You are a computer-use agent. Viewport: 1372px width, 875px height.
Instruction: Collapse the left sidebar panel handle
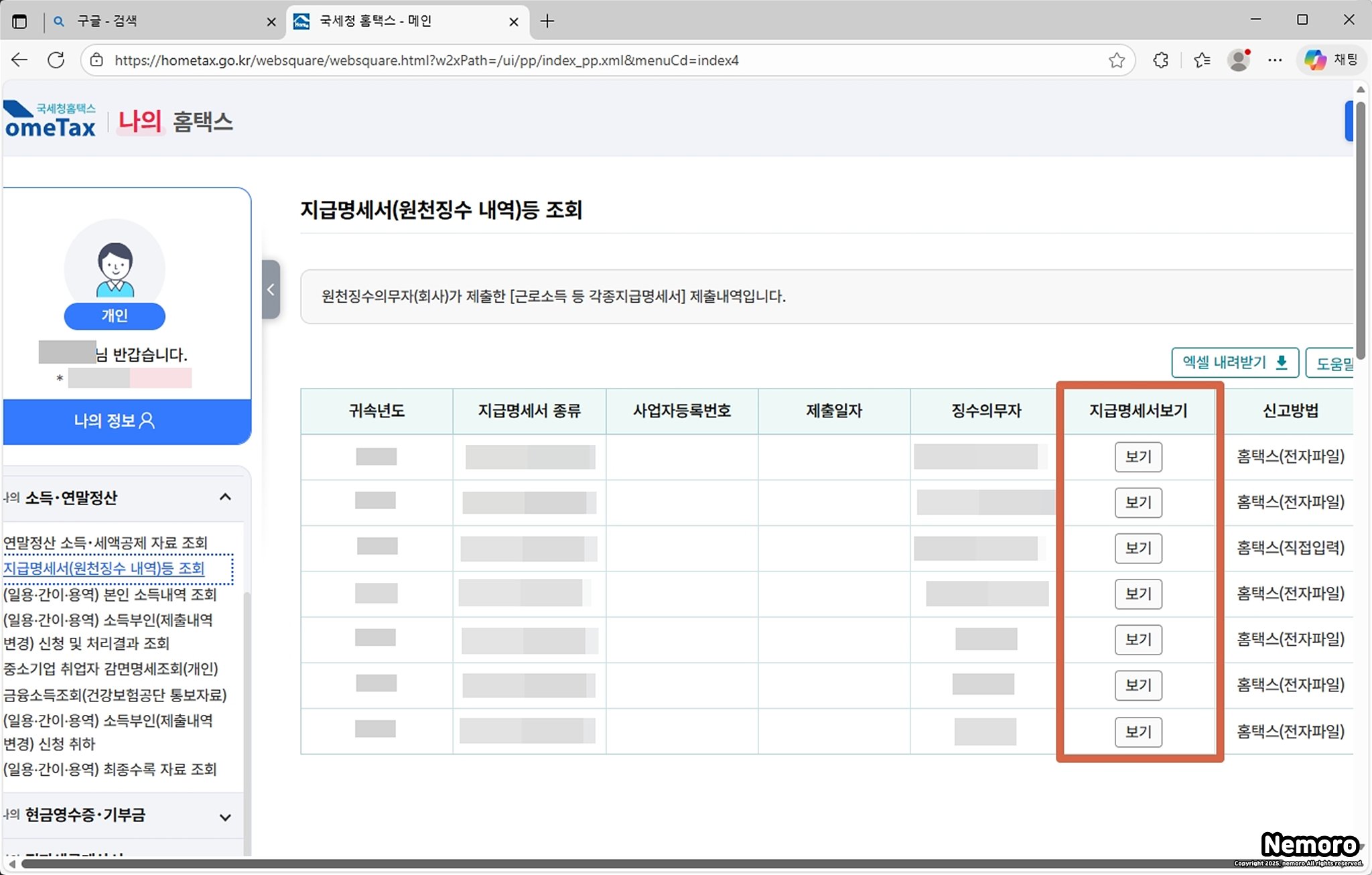click(x=271, y=289)
